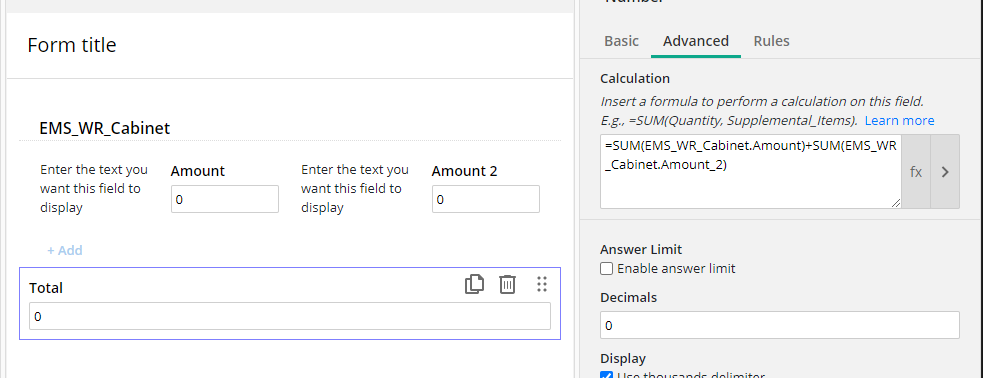Duplicate the Total field with copy icon

(475, 284)
